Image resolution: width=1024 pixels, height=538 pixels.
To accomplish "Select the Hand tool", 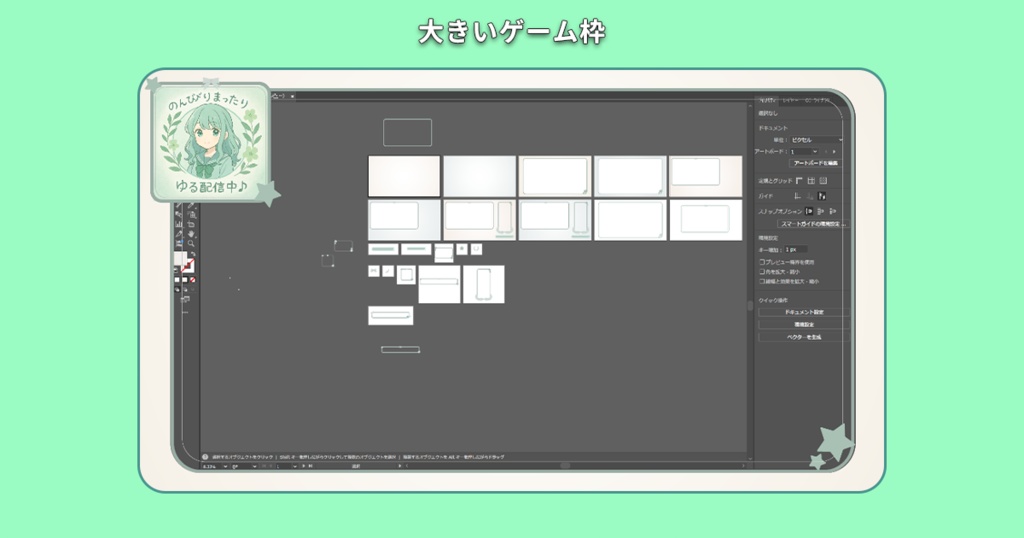I will (191, 234).
